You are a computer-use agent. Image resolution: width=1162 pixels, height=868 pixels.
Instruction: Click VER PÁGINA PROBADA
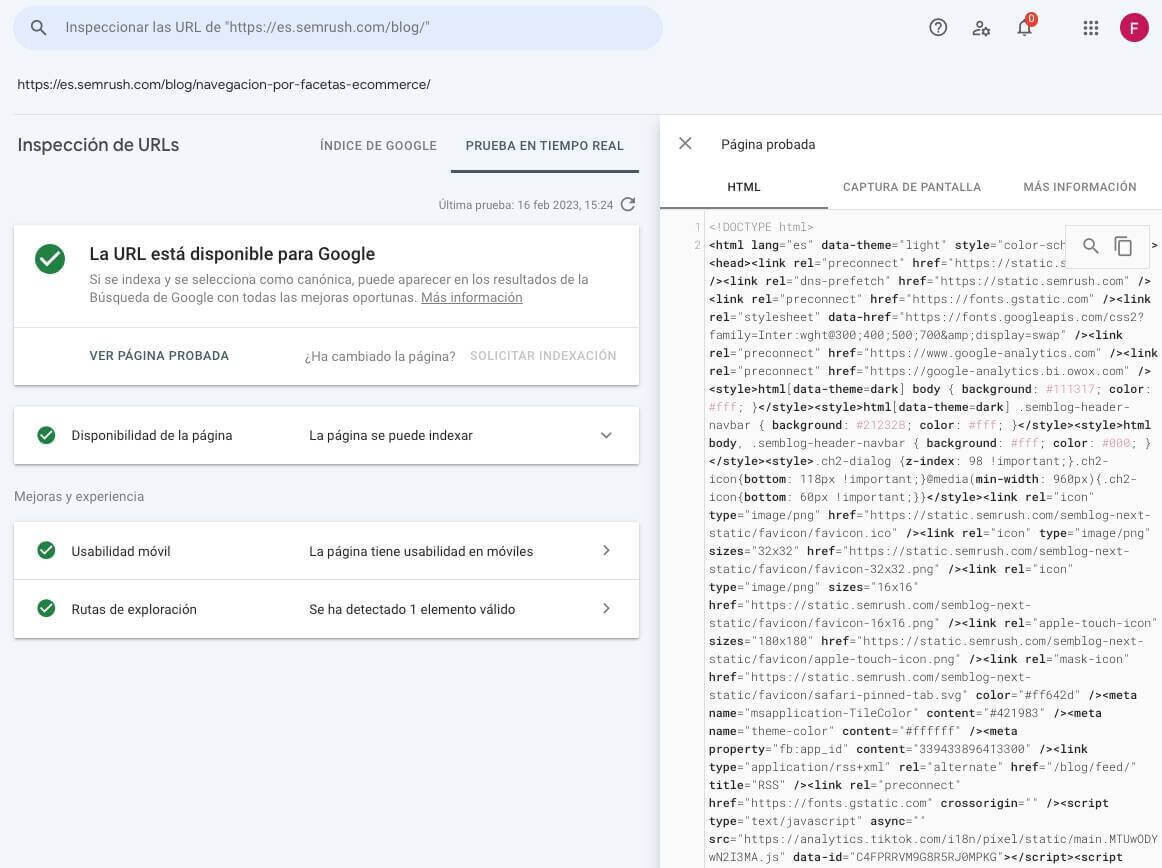coord(159,355)
